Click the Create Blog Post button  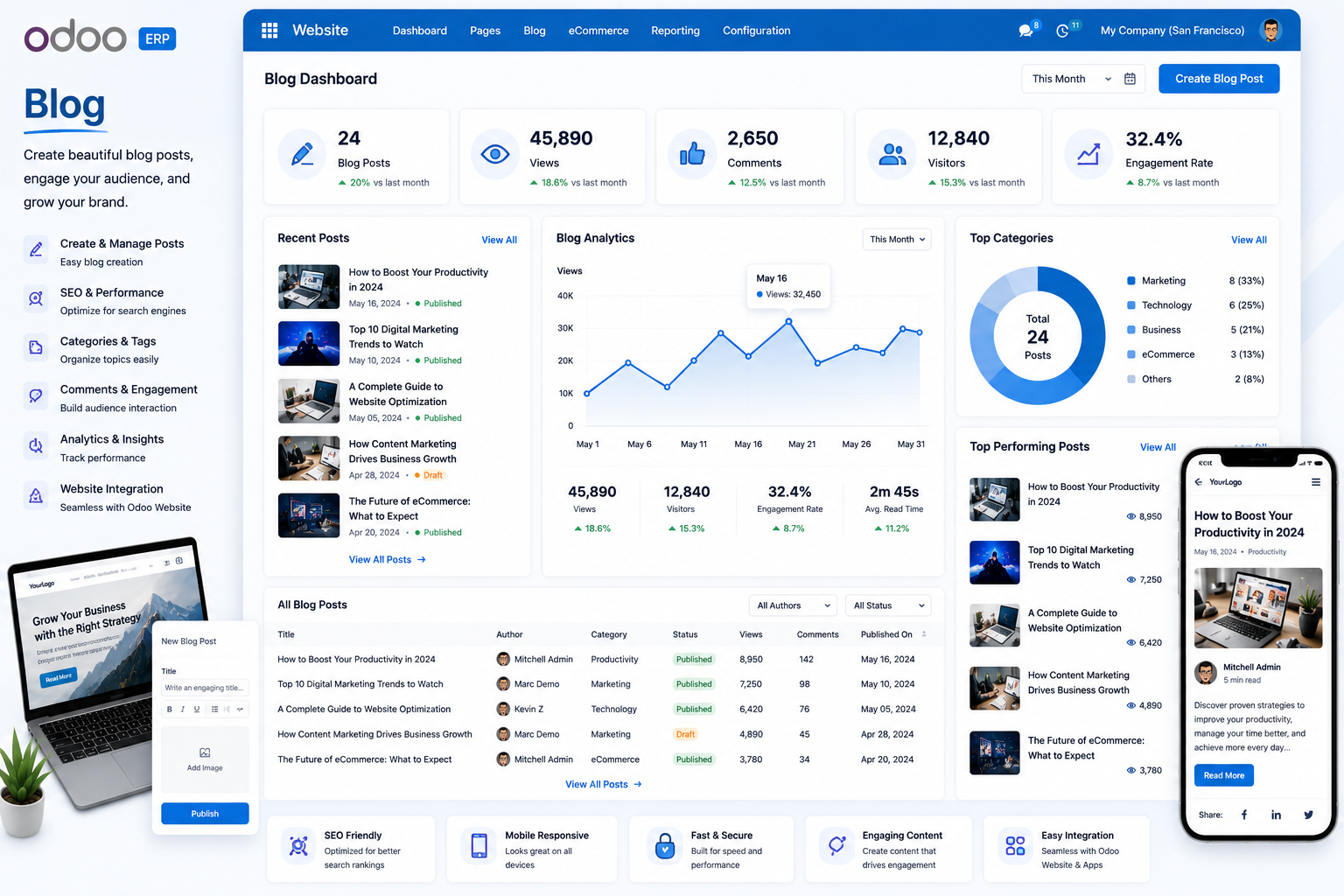click(1219, 79)
